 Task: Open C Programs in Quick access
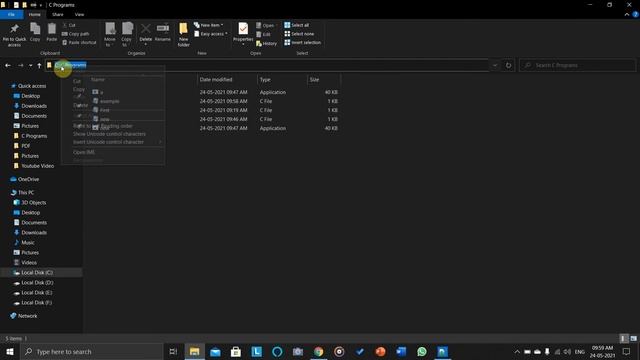[34, 136]
